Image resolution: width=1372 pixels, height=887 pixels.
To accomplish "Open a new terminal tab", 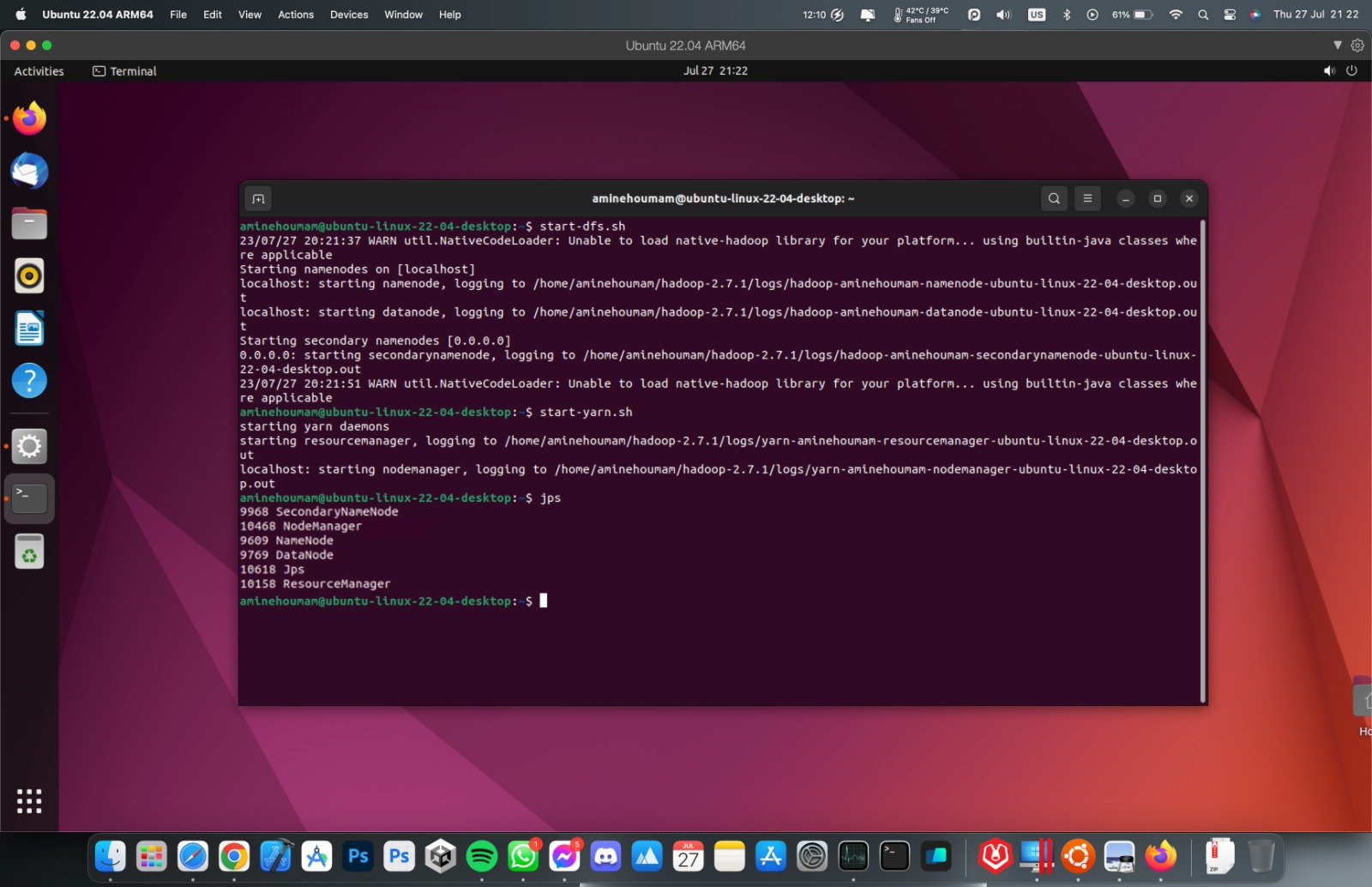I will click(257, 198).
